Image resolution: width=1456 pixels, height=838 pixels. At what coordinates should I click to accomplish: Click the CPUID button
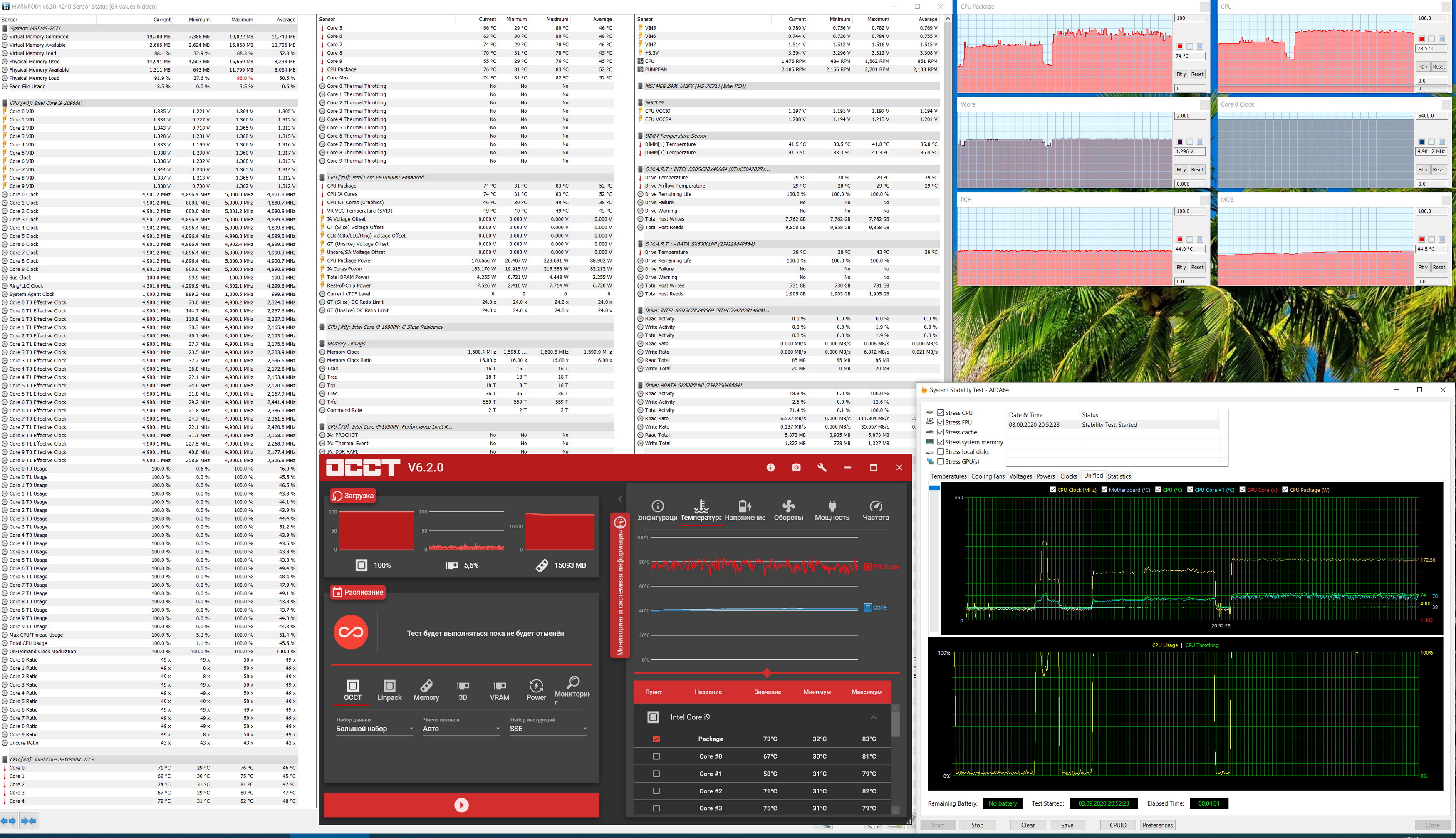pyautogui.click(x=1118, y=825)
